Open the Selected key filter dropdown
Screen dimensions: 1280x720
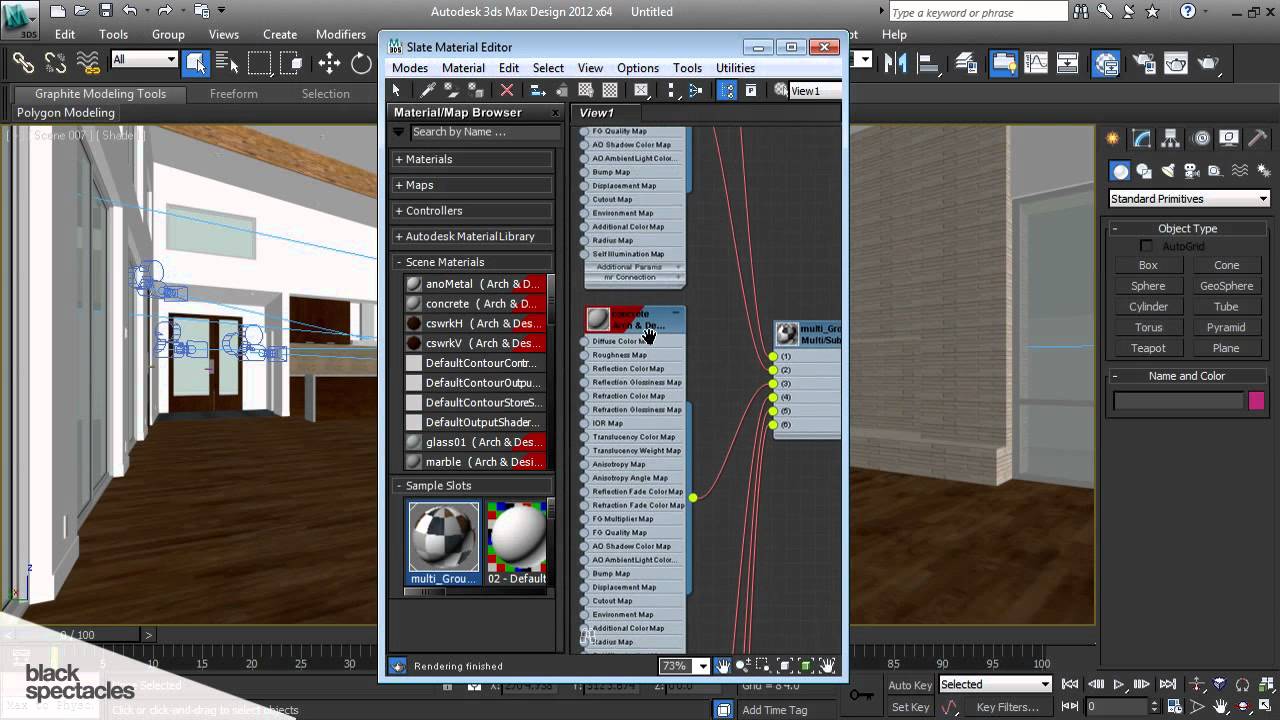(x=995, y=685)
